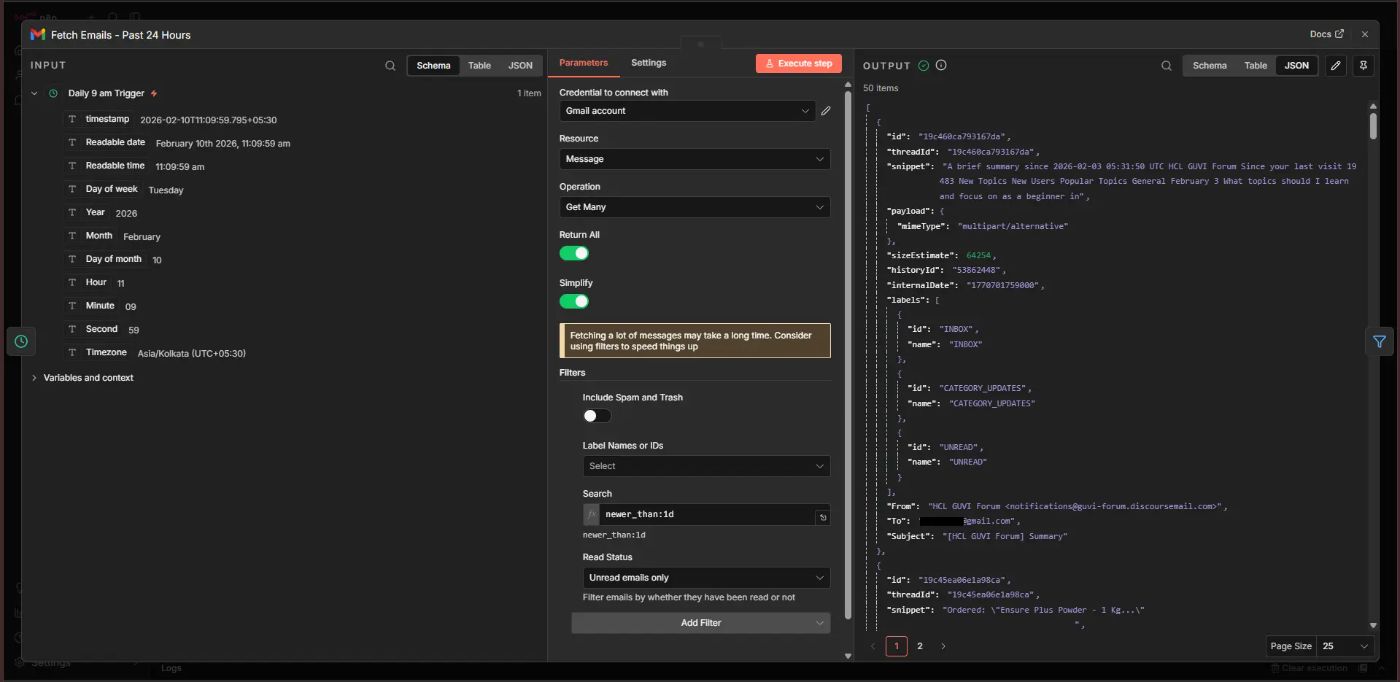Click the output panel search icon
1400x682 pixels.
[x=1166, y=66]
